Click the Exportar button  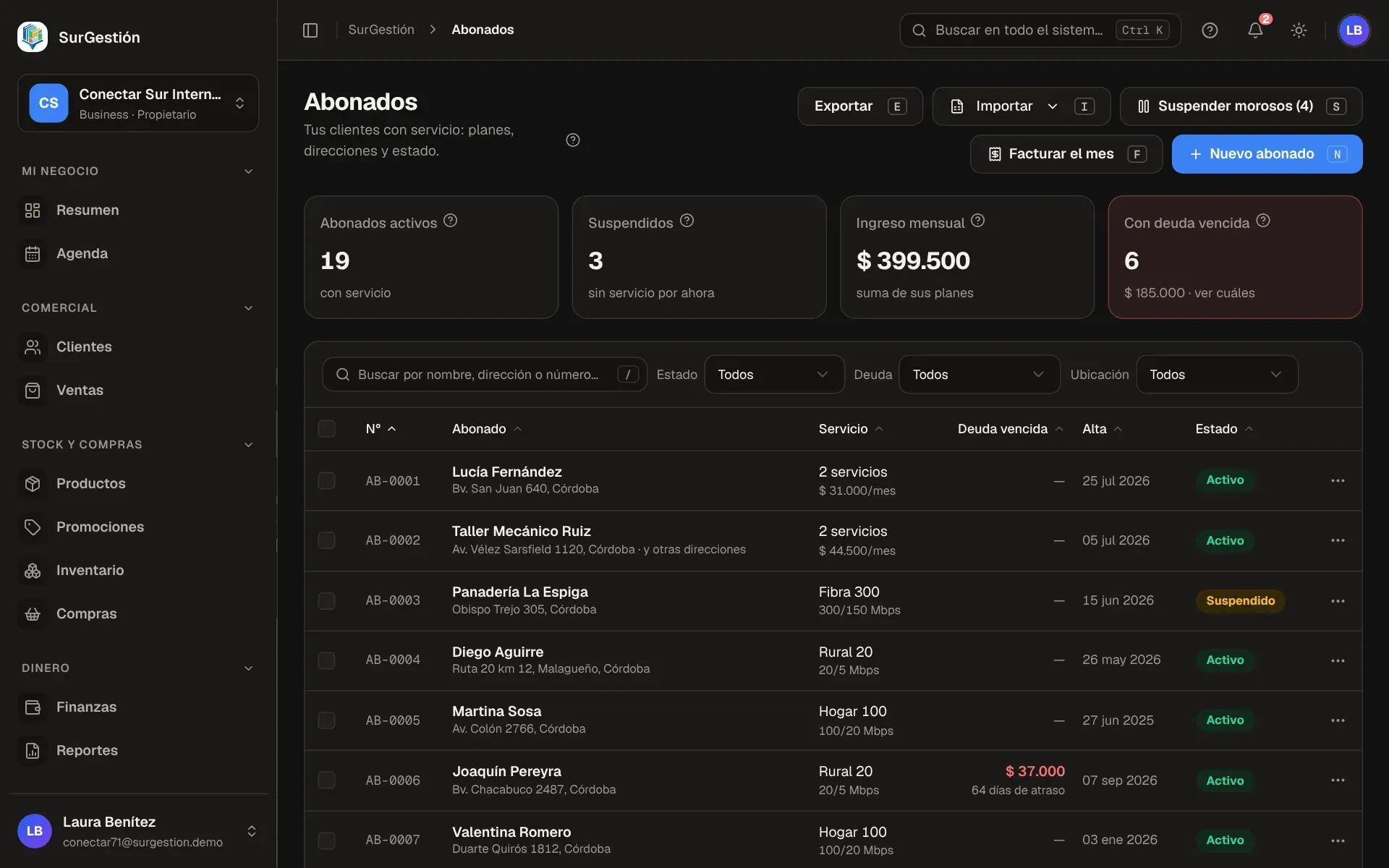(x=860, y=106)
